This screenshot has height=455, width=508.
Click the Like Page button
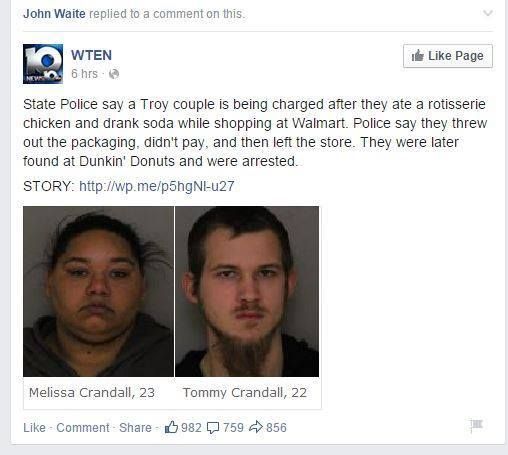coord(448,56)
